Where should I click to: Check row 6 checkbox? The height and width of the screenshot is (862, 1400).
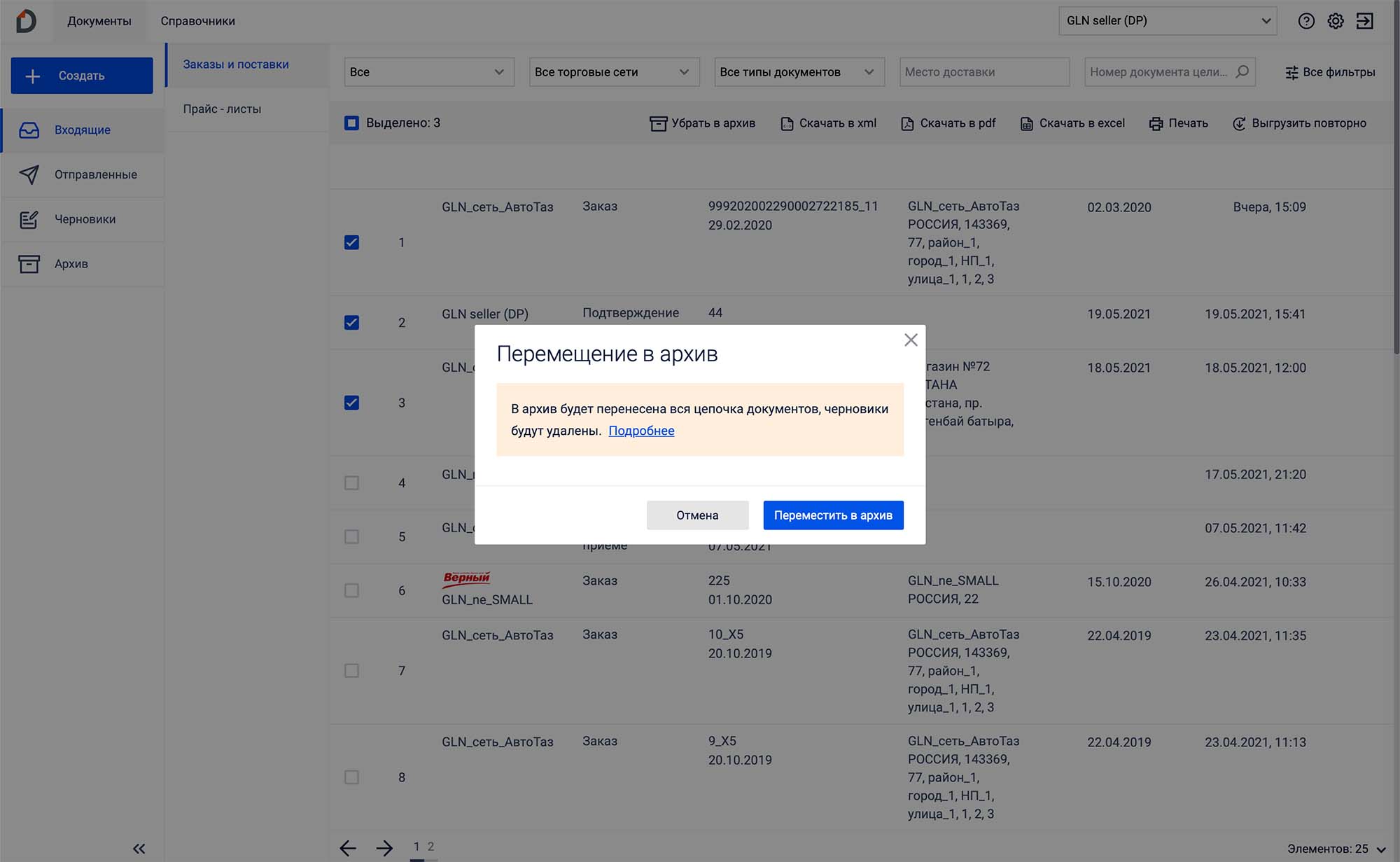click(x=351, y=590)
